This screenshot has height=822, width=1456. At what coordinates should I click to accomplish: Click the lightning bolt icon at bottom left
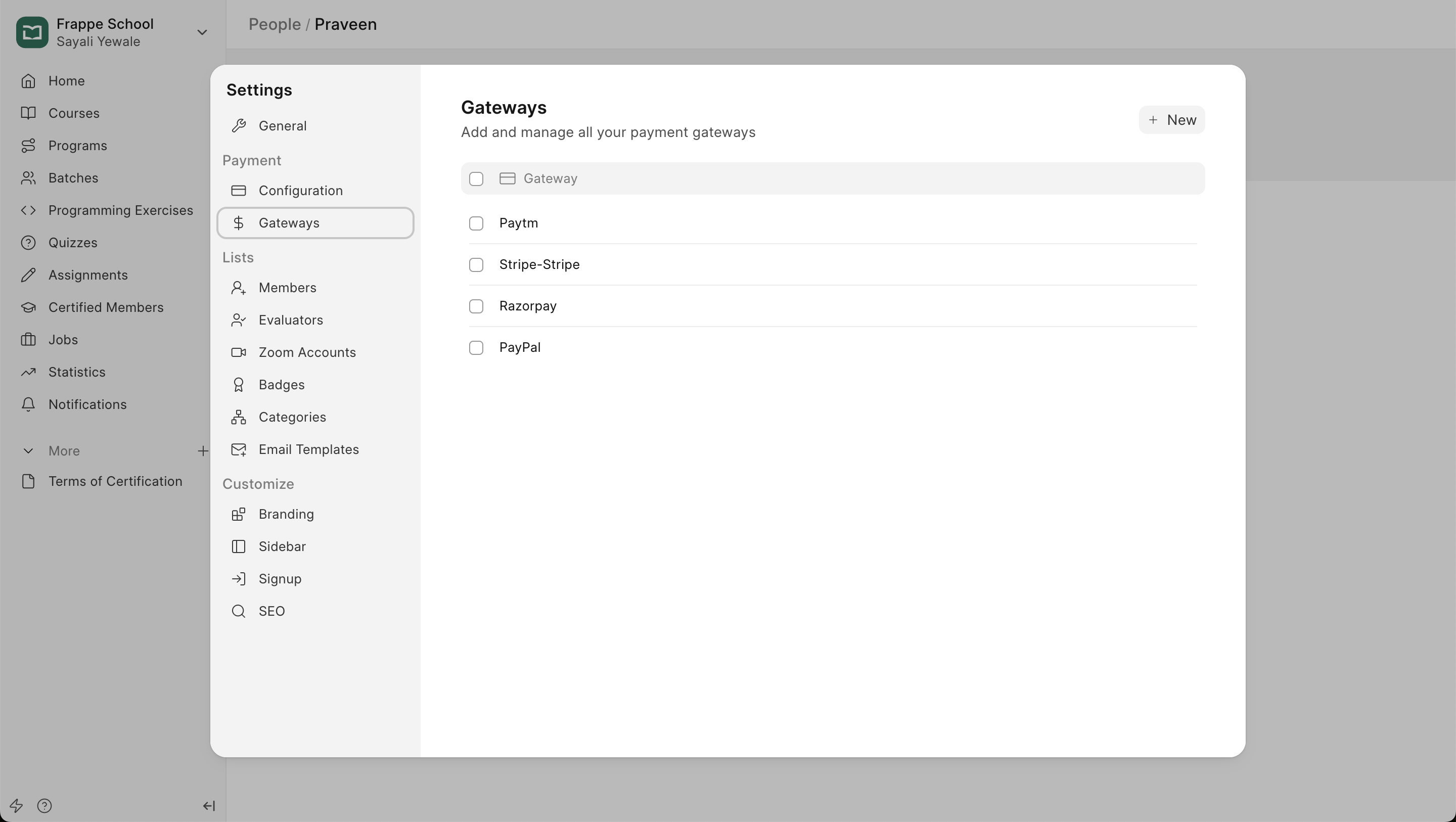tap(16, 805)
